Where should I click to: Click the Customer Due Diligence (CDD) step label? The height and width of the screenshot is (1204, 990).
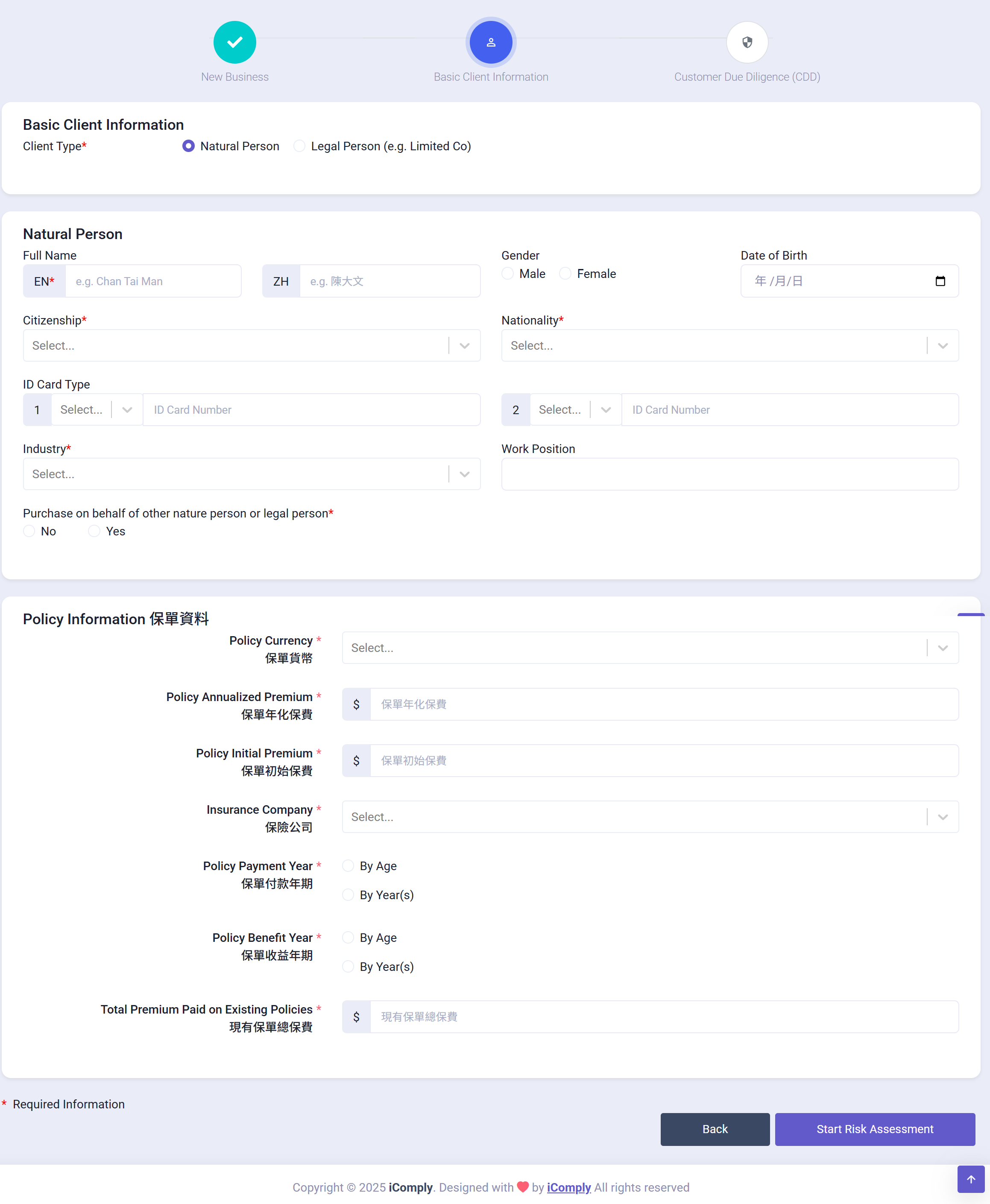point(747,77)
